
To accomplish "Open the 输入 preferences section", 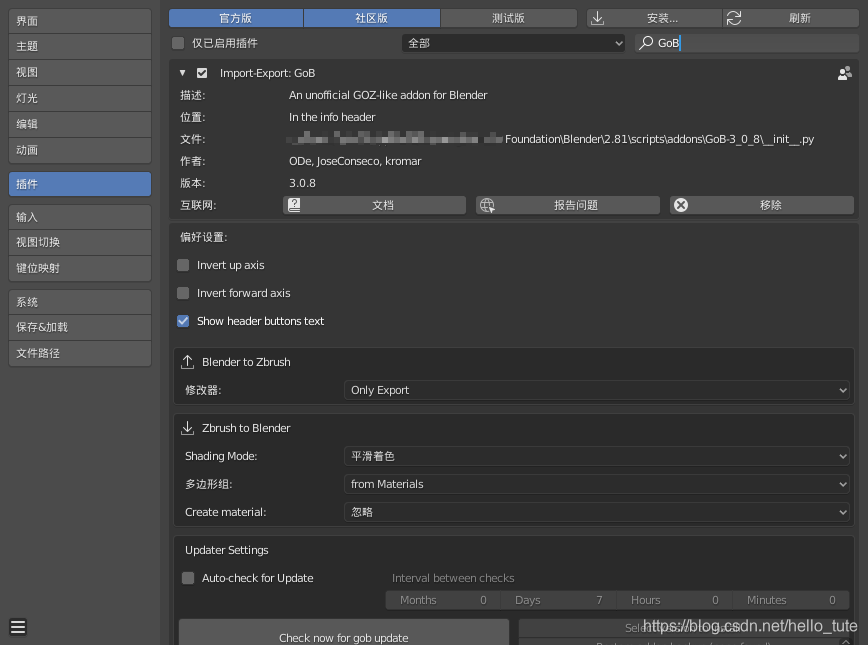I will [80, 217].
